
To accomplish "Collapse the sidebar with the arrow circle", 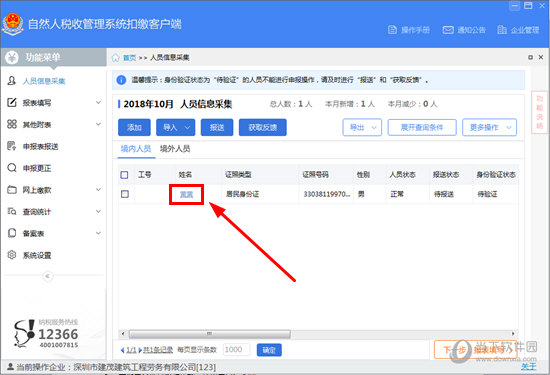I will pos(48,276).
